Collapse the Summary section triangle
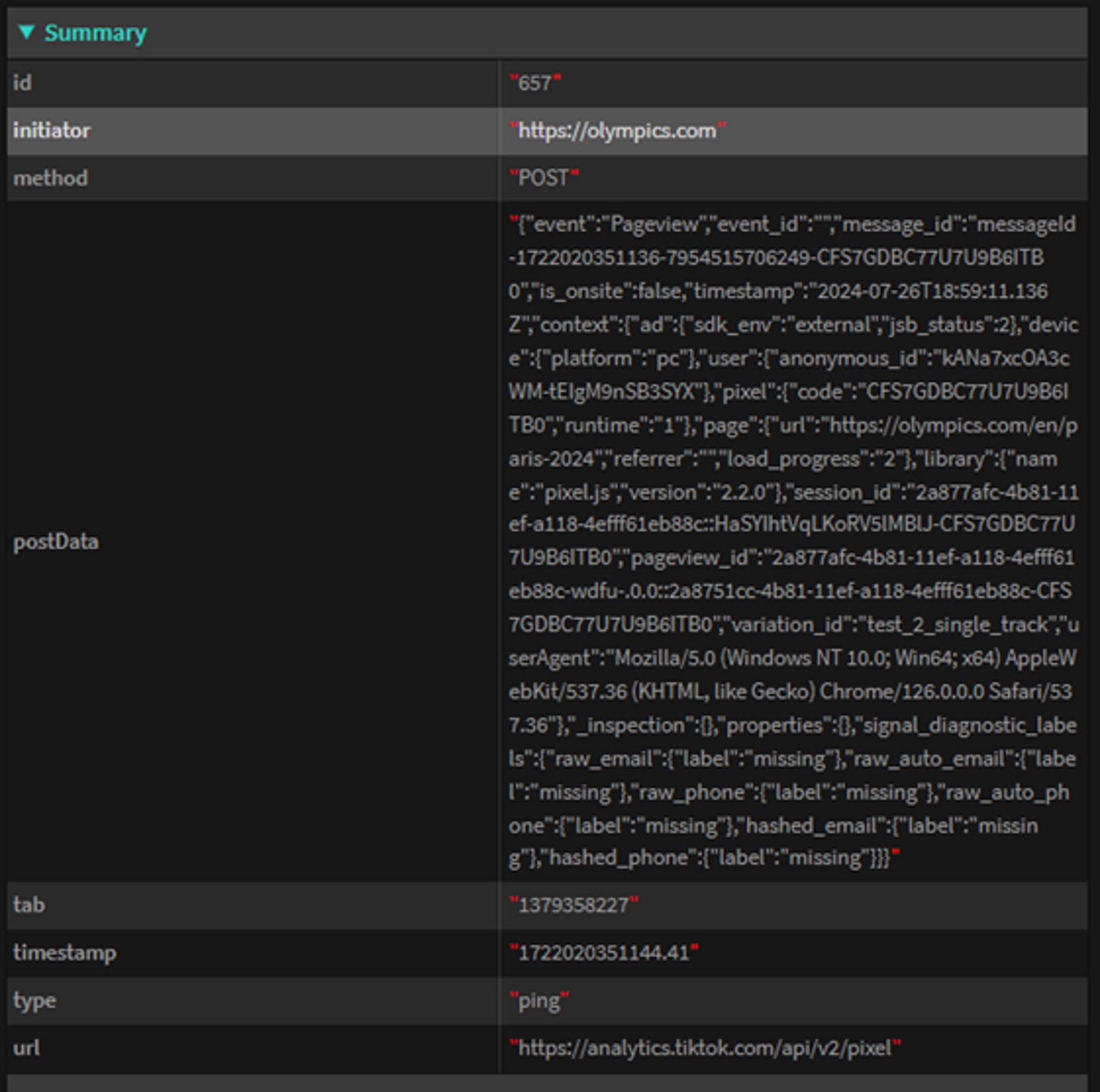The width and height of the screenshot is (1100, 1092). tap(26, 32)
